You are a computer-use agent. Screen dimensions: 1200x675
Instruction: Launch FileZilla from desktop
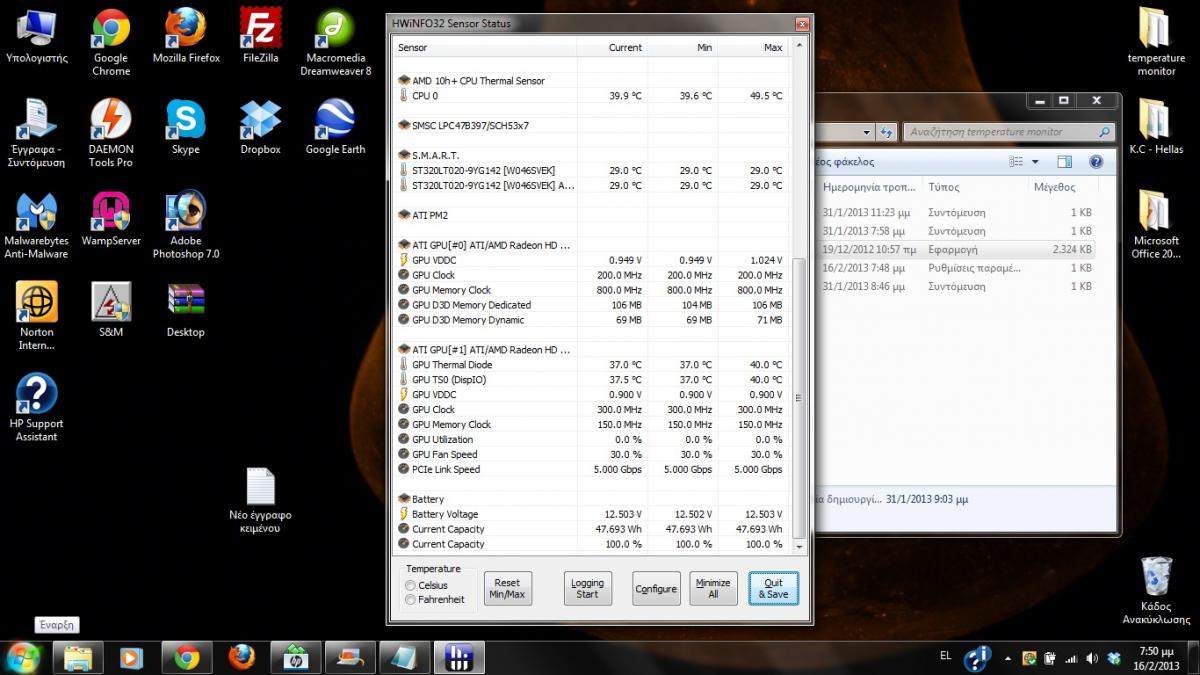pyautogui.click(x=260, y=37)
